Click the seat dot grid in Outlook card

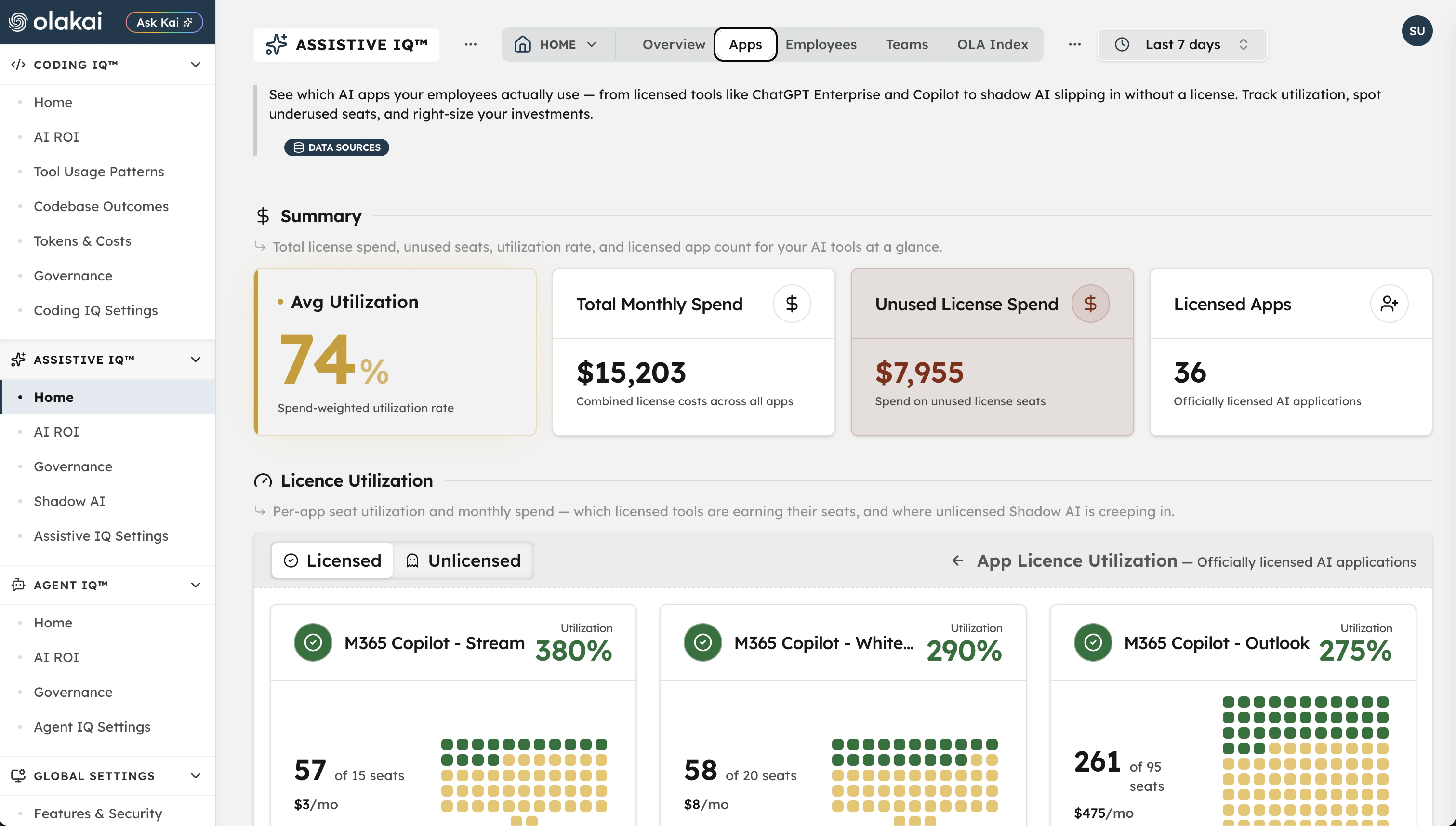pyautogui.click(x=1305, y=760)
